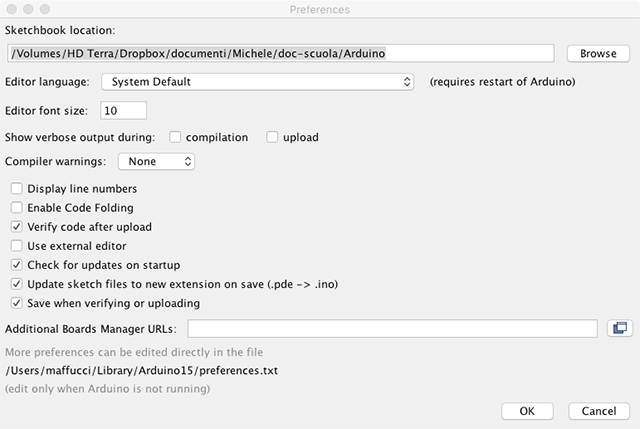640x429 pixels.
Task: Expand the Compiler warnings dropdown
Action: click(156, 161)
